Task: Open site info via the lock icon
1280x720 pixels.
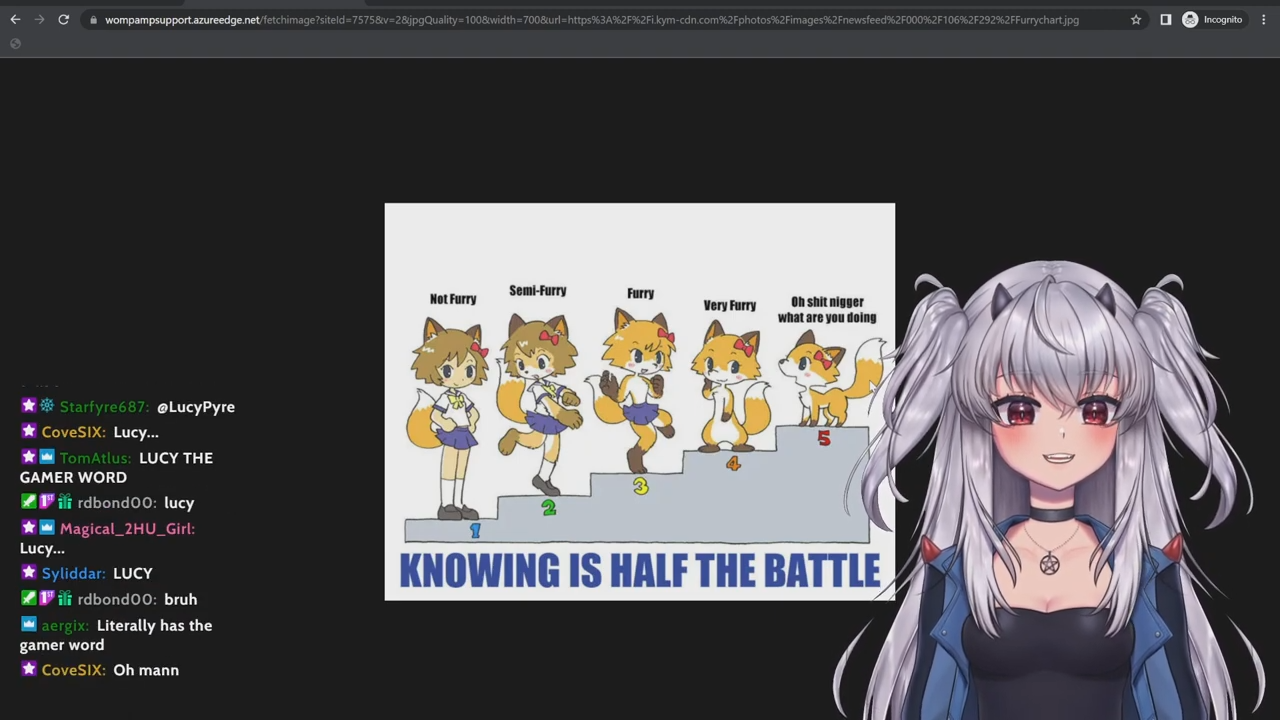Action: pyautogui.click(x=93, y=20)
